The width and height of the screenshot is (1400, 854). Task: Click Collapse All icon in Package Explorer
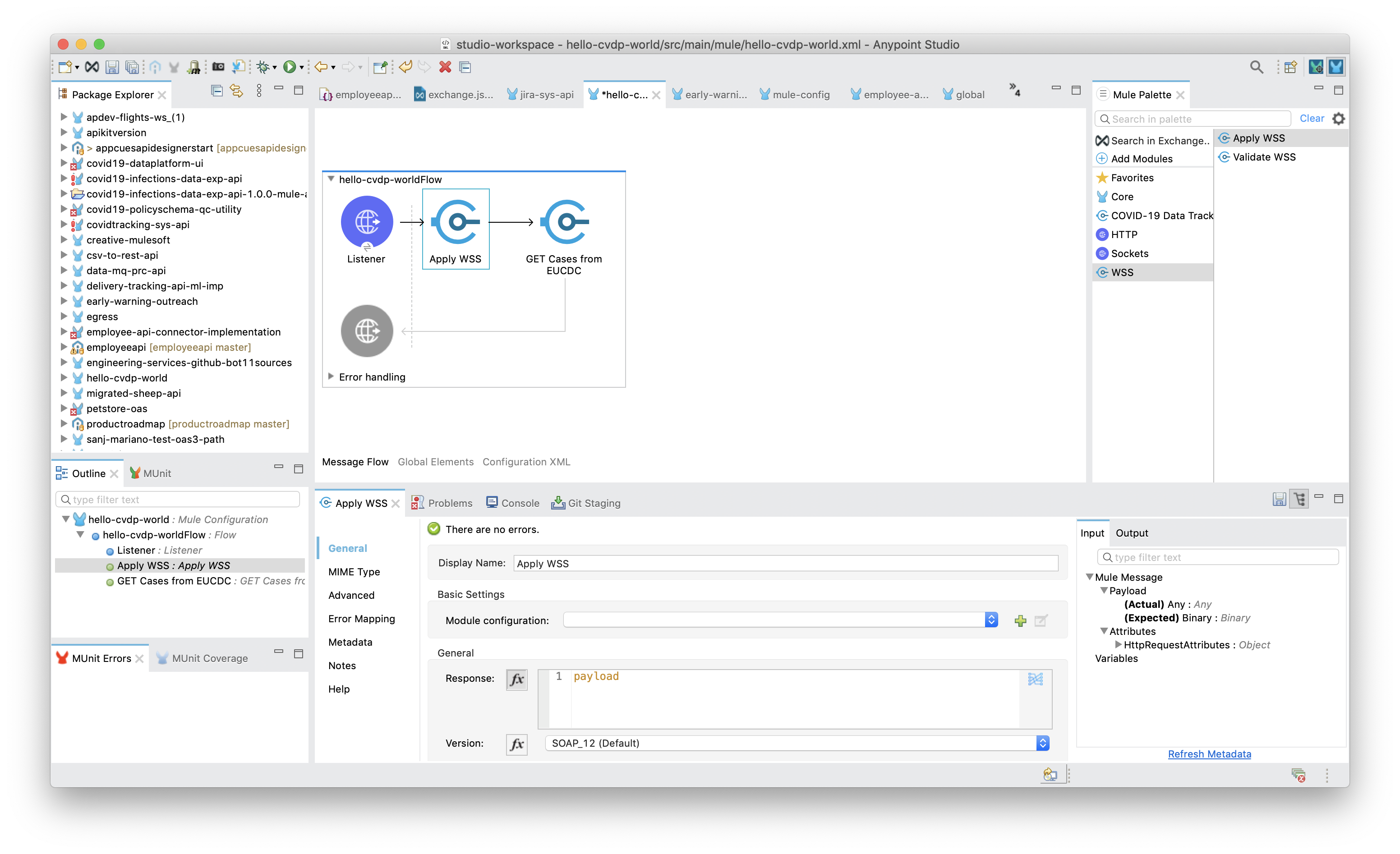pos(216,91)
